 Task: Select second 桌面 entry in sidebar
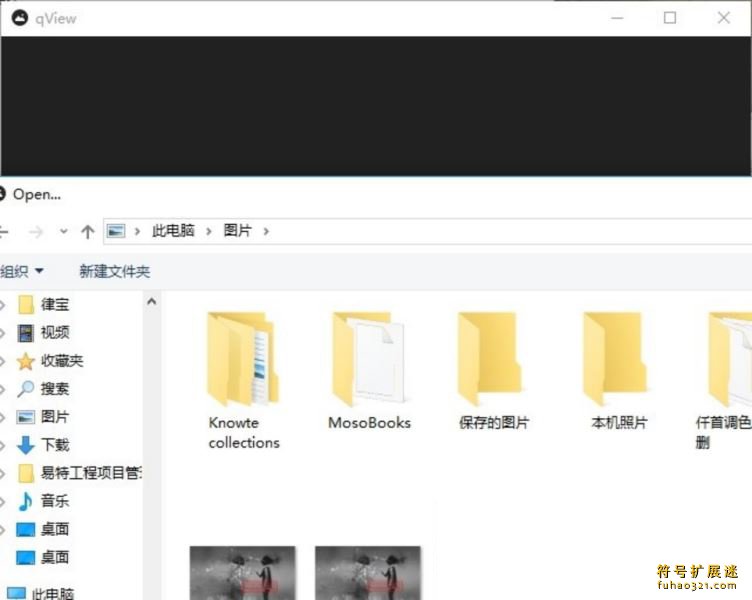55,557
